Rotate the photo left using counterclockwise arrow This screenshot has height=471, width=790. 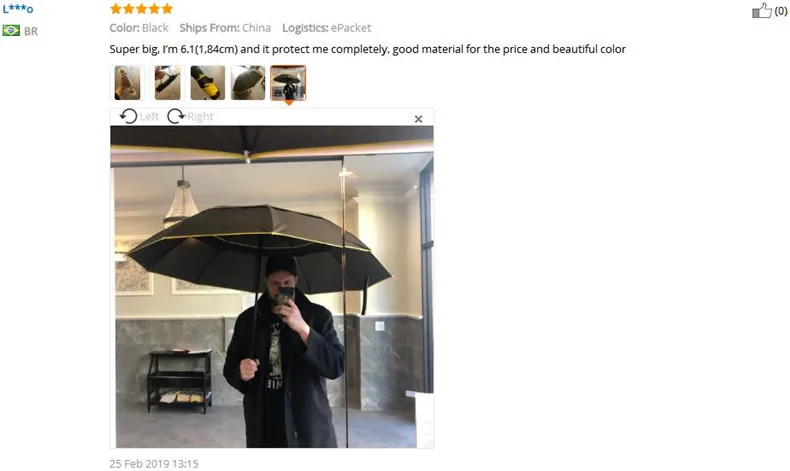pyautogui.click(x=128, y=116)
